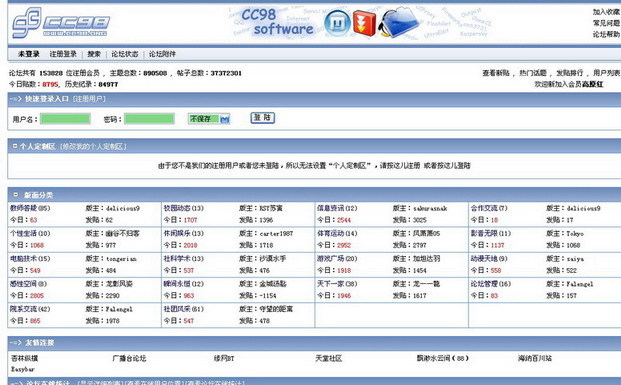Click the CC98 site logo
Screen dimensions: 621x385
click(x=61, y=23)
